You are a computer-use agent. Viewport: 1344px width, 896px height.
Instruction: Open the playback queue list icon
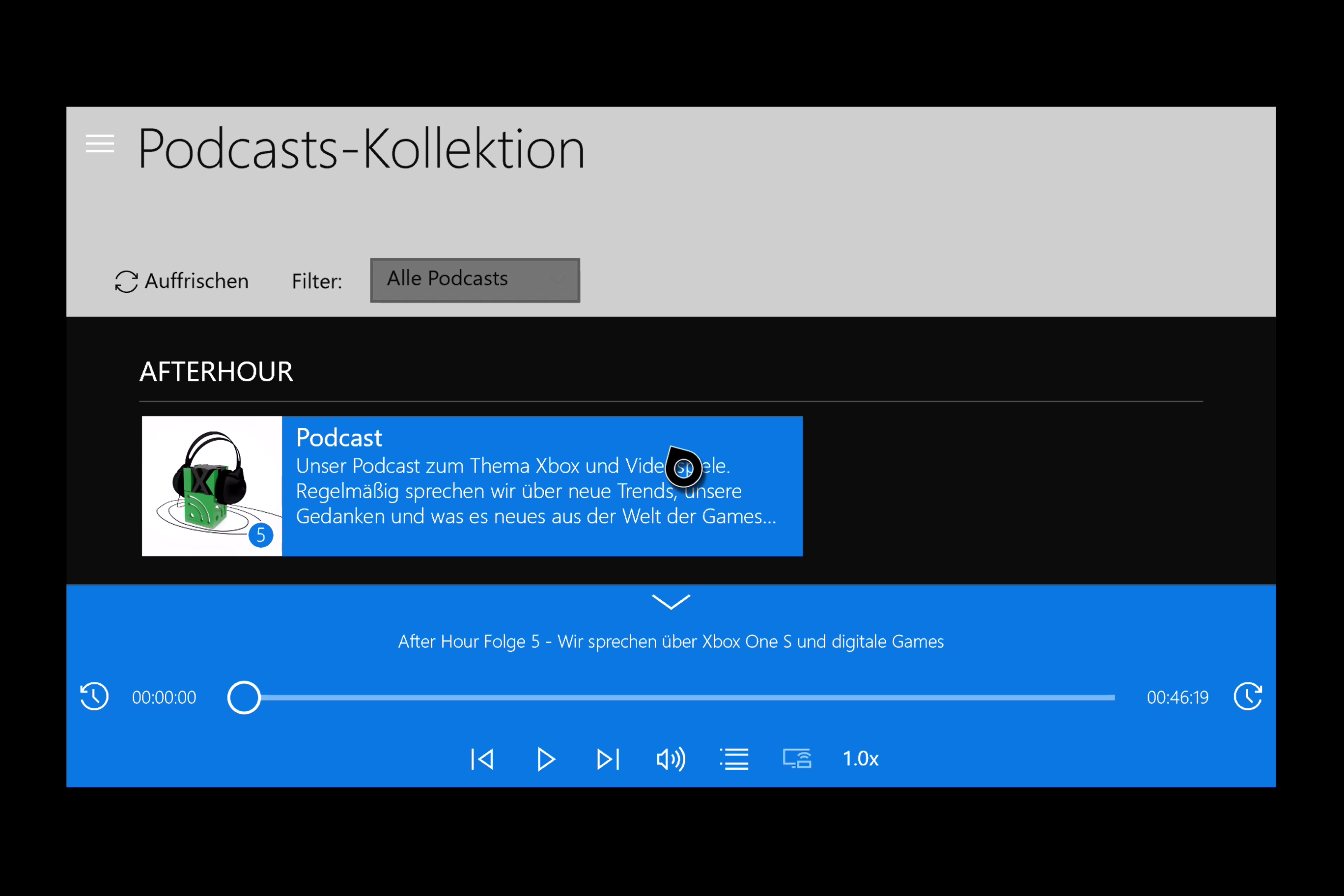coord(734,759)
